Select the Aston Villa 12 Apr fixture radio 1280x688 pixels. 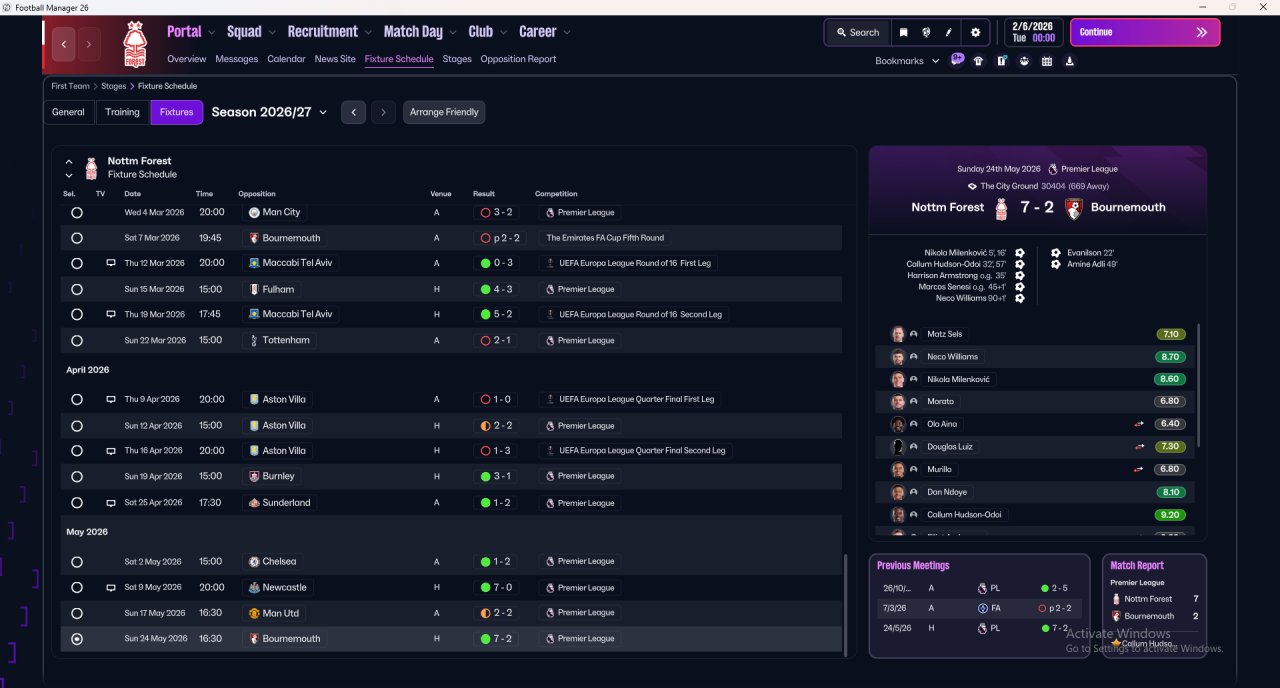point(77,426)
